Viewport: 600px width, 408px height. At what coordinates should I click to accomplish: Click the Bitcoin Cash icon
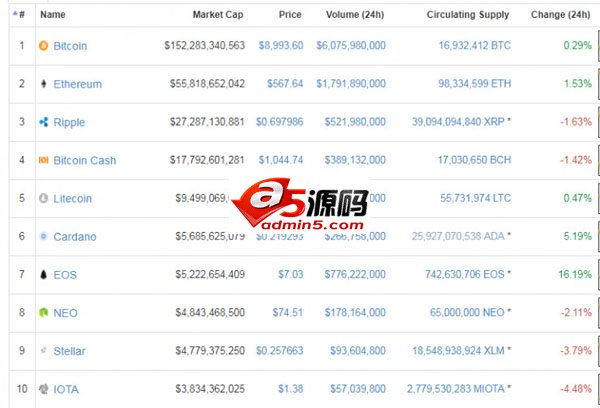pos(44,160)
